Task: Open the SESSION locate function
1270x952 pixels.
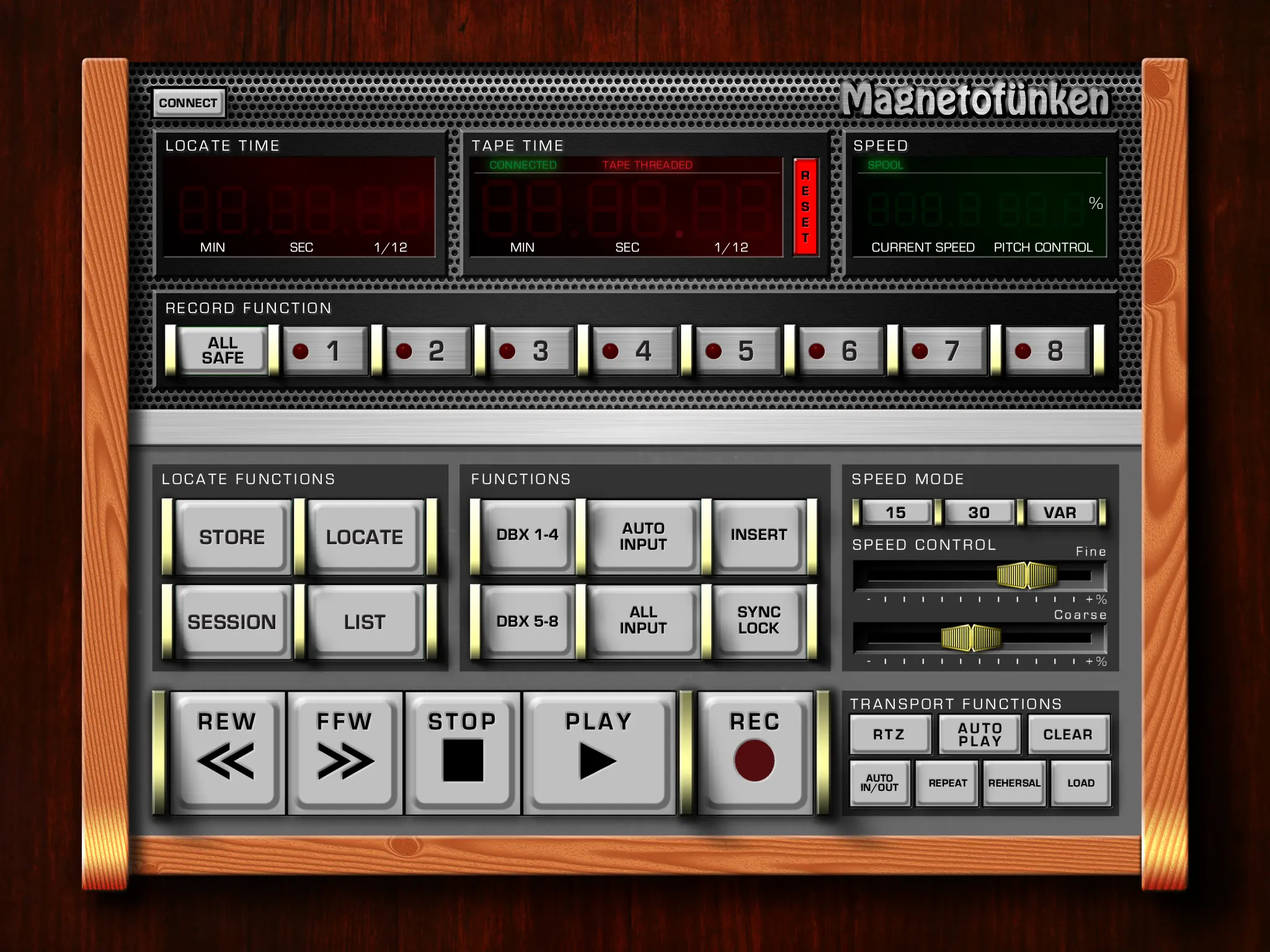Action: pos(233,622)
